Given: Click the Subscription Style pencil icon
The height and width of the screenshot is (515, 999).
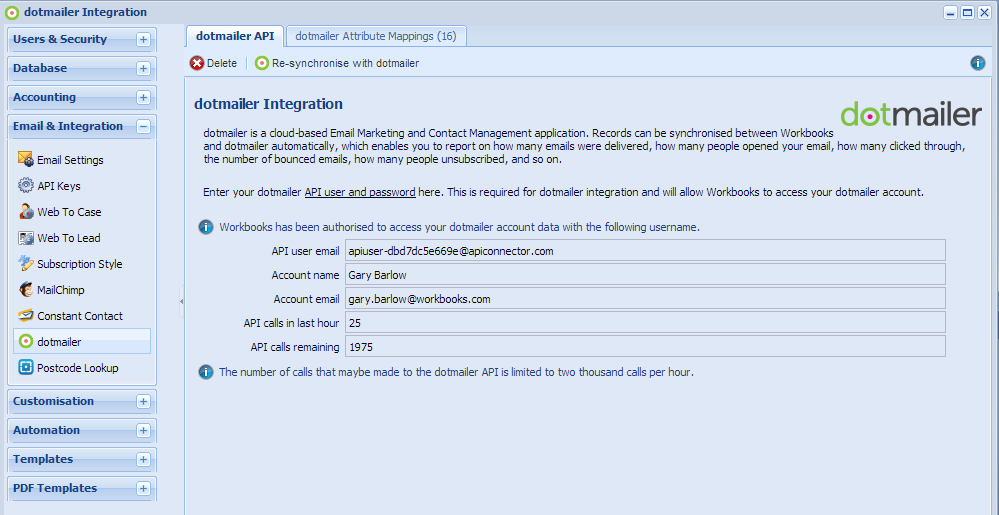Looking at the screenshot, I should coord(25,263).
